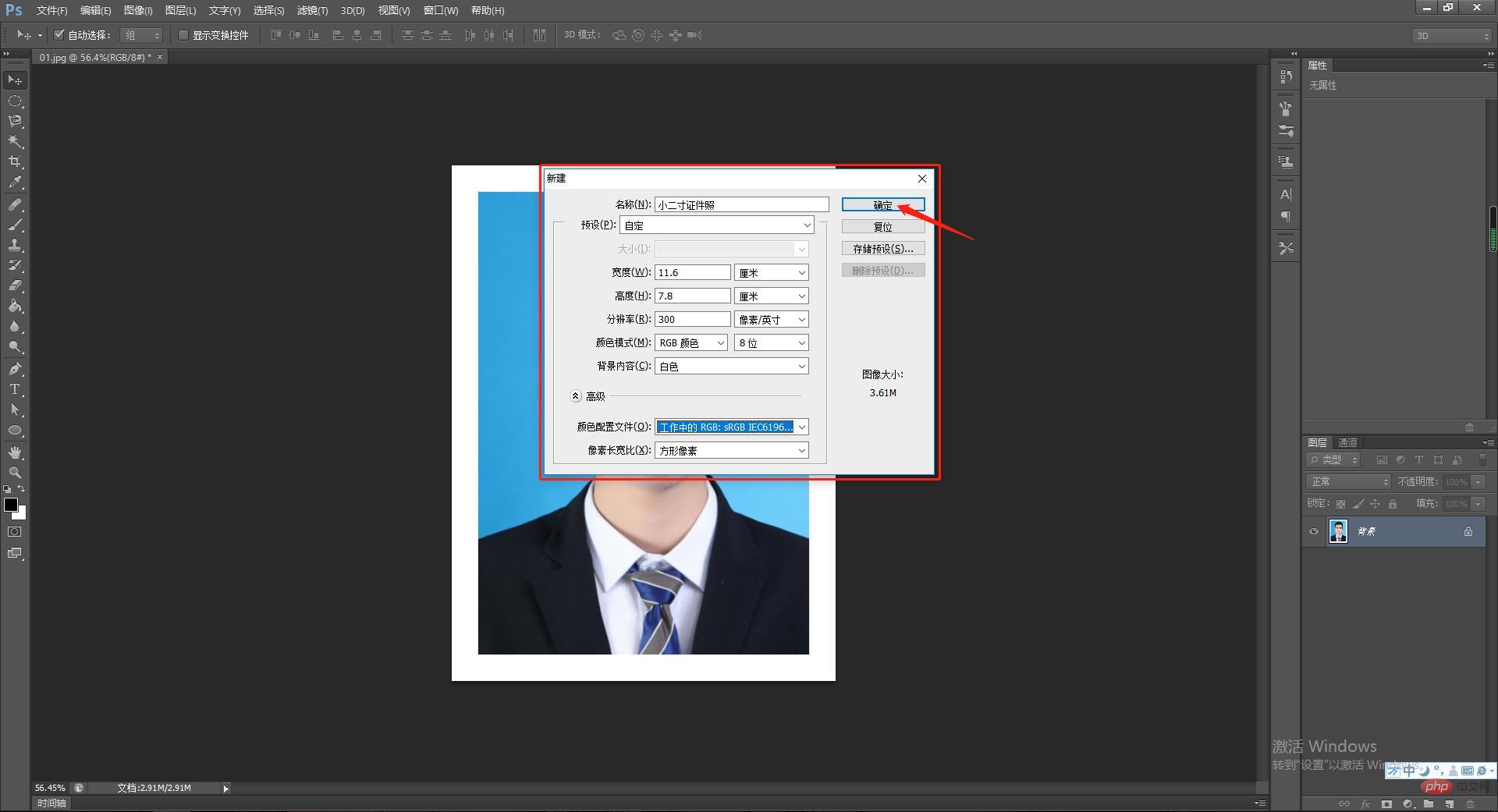Open the character panel icon (A)
This screenshot has height=812, width=1498.
coord(1286,194)
